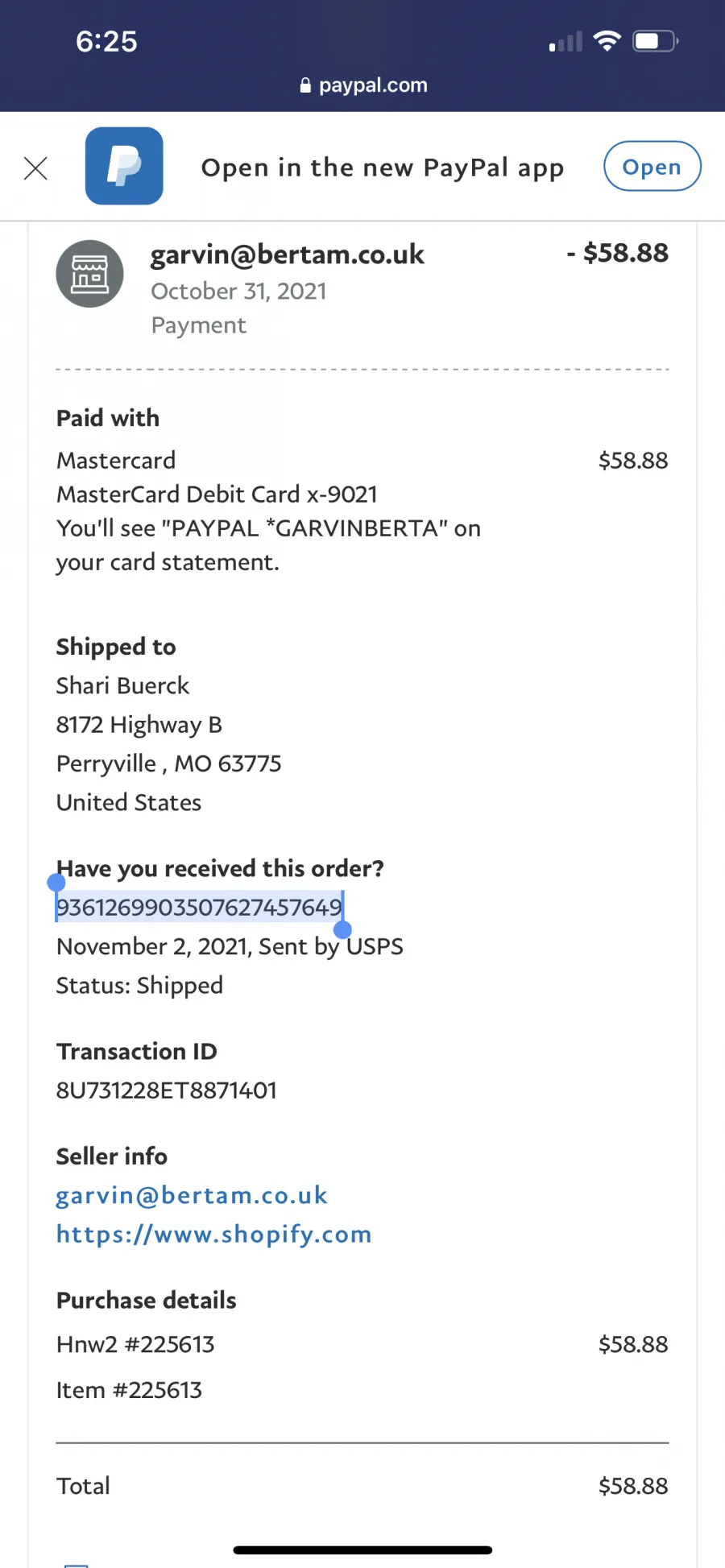The width and height of the screenshot is (725, 1568).
Task: Tap the cellular signal bars icon
Action: 565,42
